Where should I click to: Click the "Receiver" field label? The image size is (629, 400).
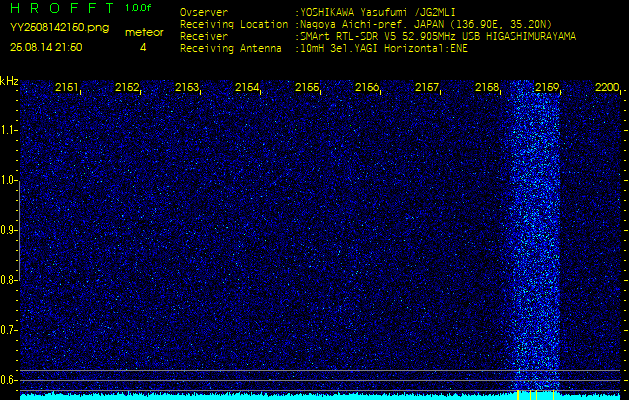click(x=204, y=37)
